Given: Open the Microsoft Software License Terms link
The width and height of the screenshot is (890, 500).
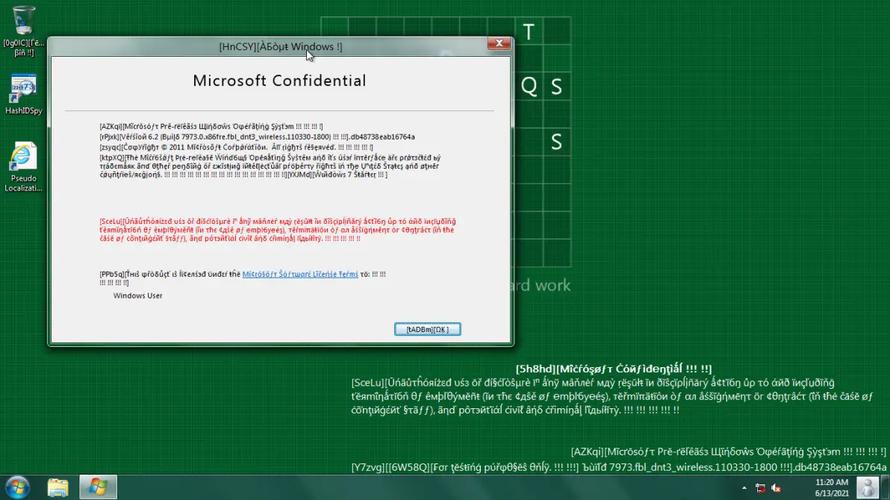Looking at the screenshot, I should coord(300,274).
